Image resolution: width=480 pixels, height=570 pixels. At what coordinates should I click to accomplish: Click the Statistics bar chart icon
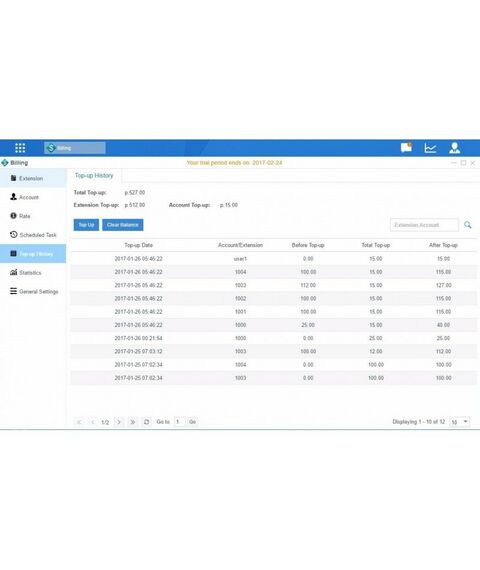point(13,272)
